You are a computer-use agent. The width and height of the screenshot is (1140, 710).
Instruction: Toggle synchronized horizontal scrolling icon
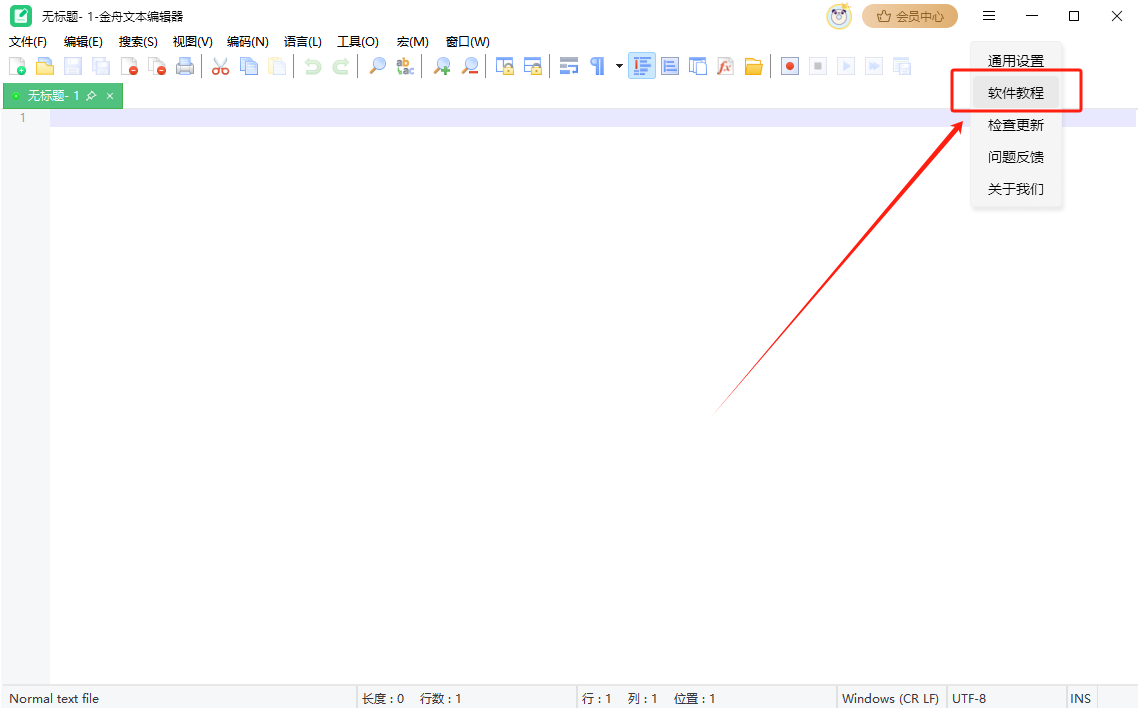(533, 67)
